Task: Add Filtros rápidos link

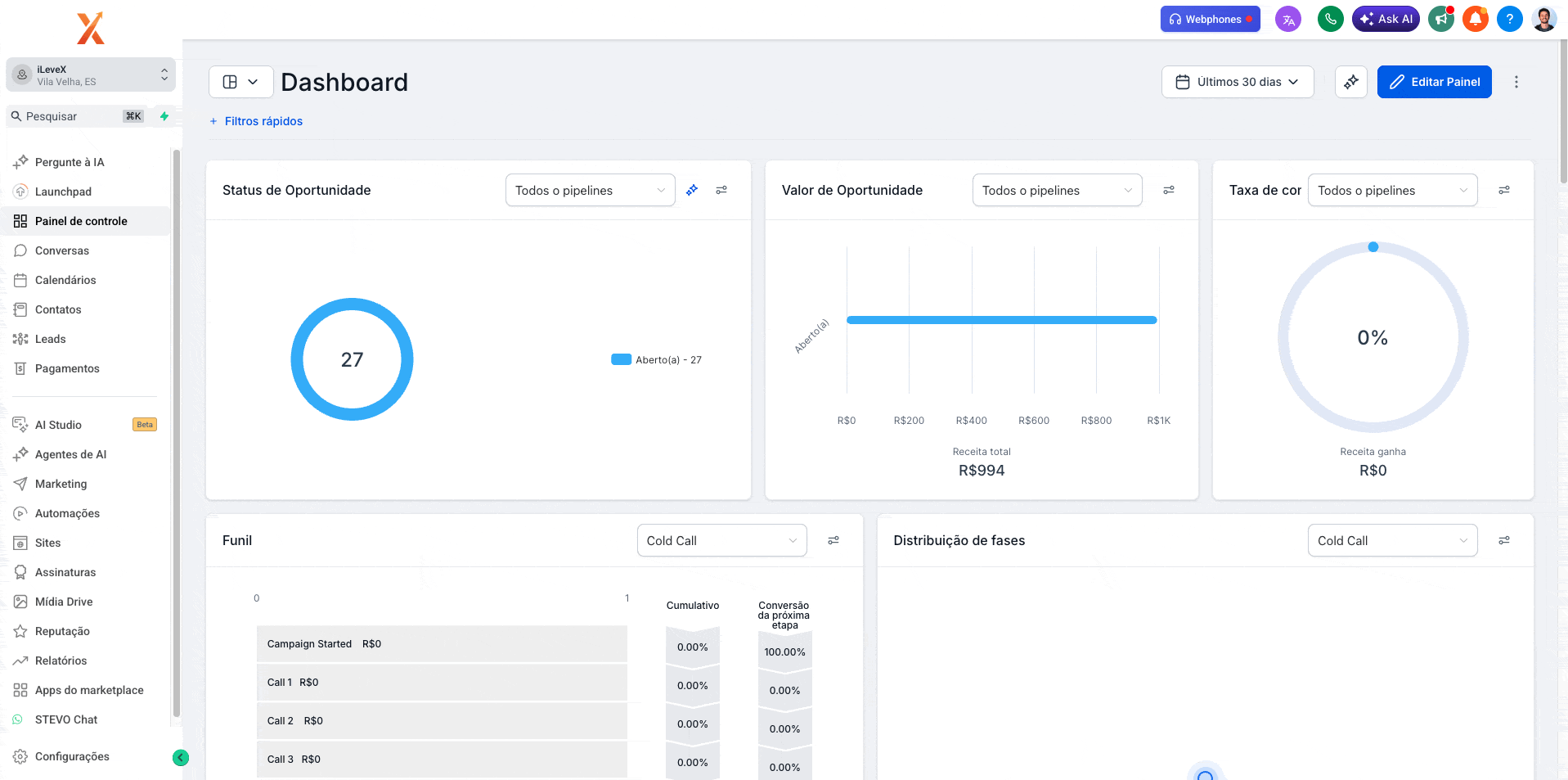Action: (x=256, y=121)
